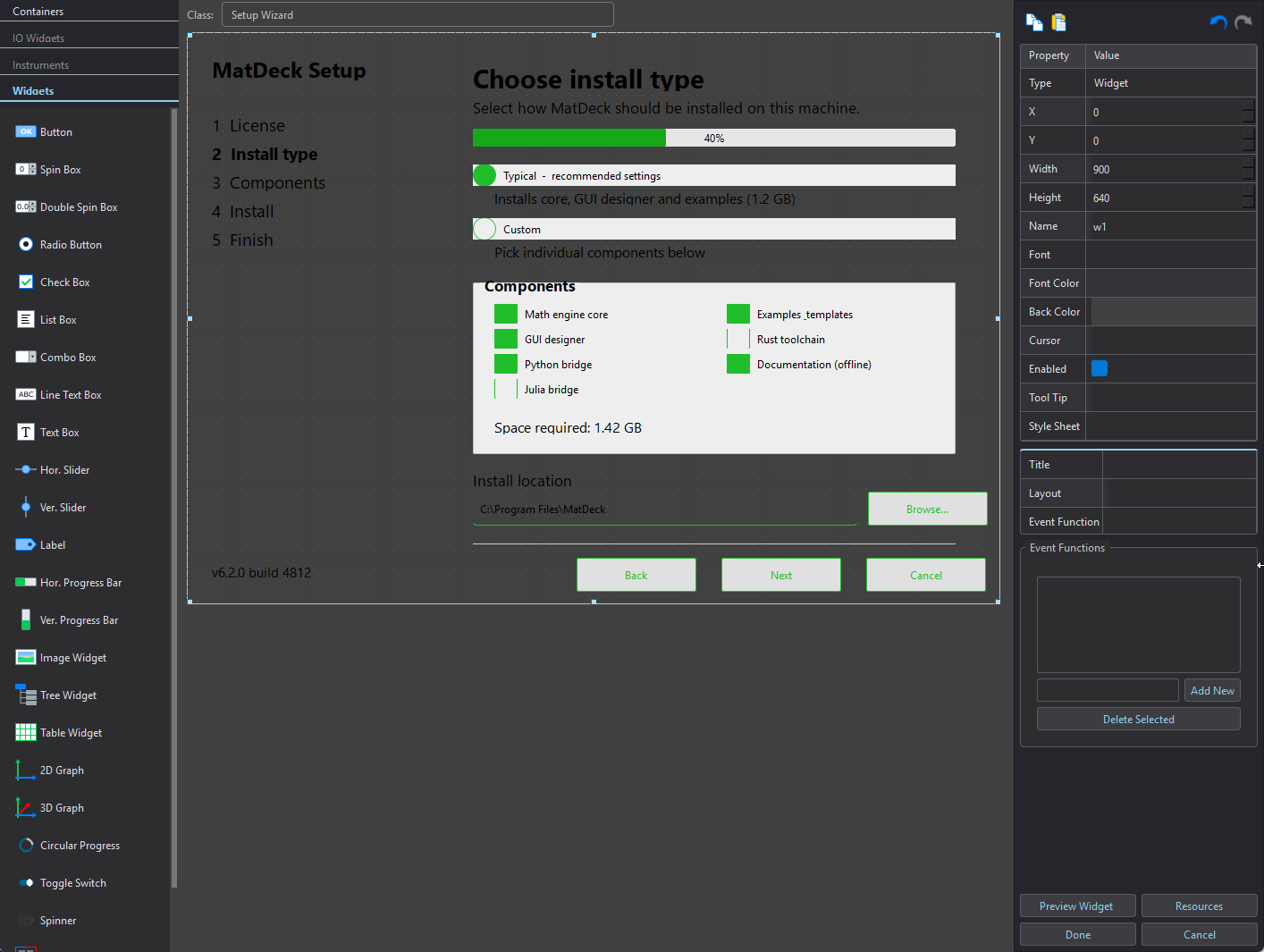Image resolution: width=1264 pixels, height=952 pixels.
Task: Open Preview Widget
Action: pyautogui.click(x=1078, y=906)
